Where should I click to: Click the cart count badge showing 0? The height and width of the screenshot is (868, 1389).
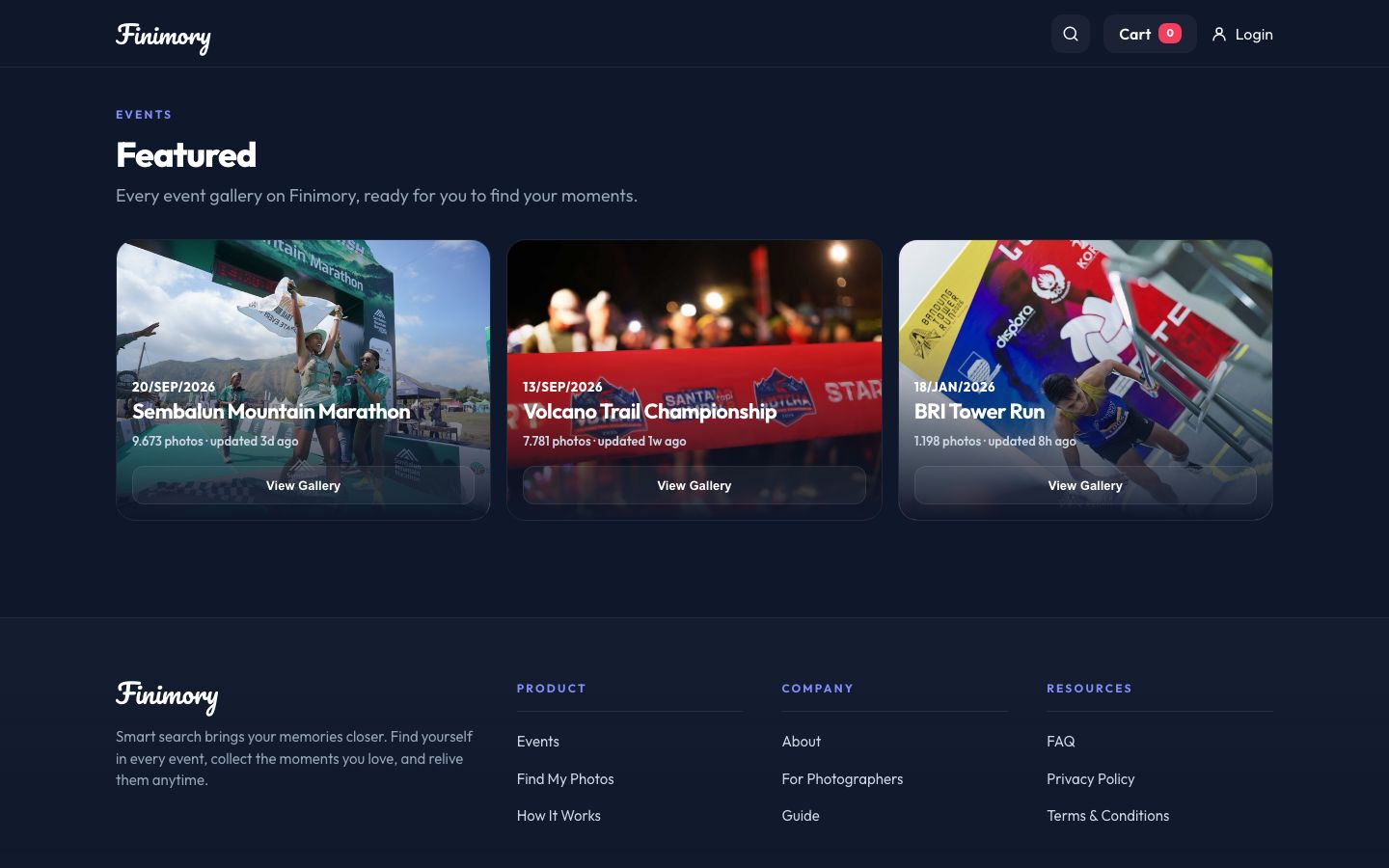1170,34
